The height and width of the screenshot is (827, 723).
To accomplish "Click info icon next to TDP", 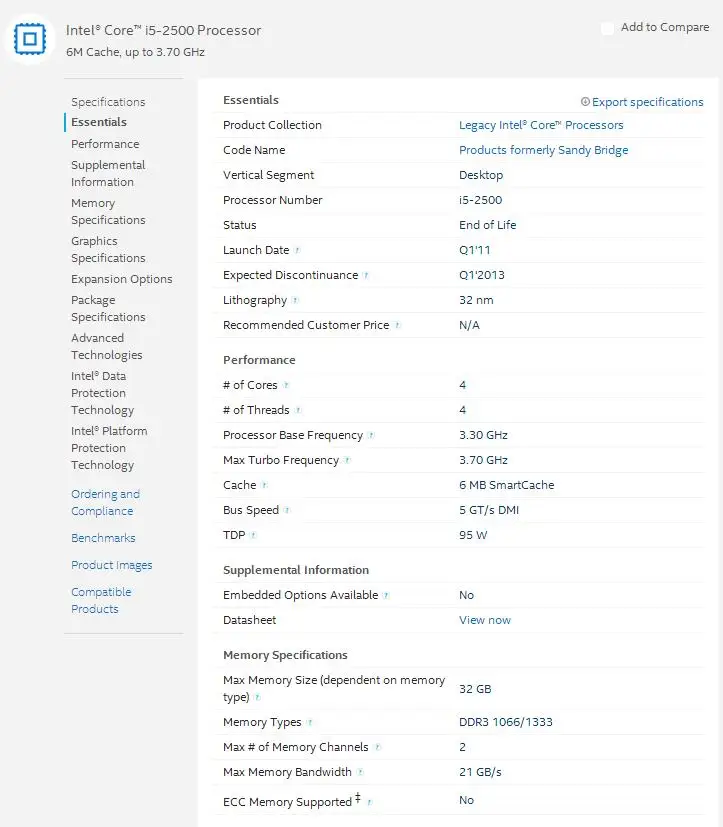I will point(253,535).
